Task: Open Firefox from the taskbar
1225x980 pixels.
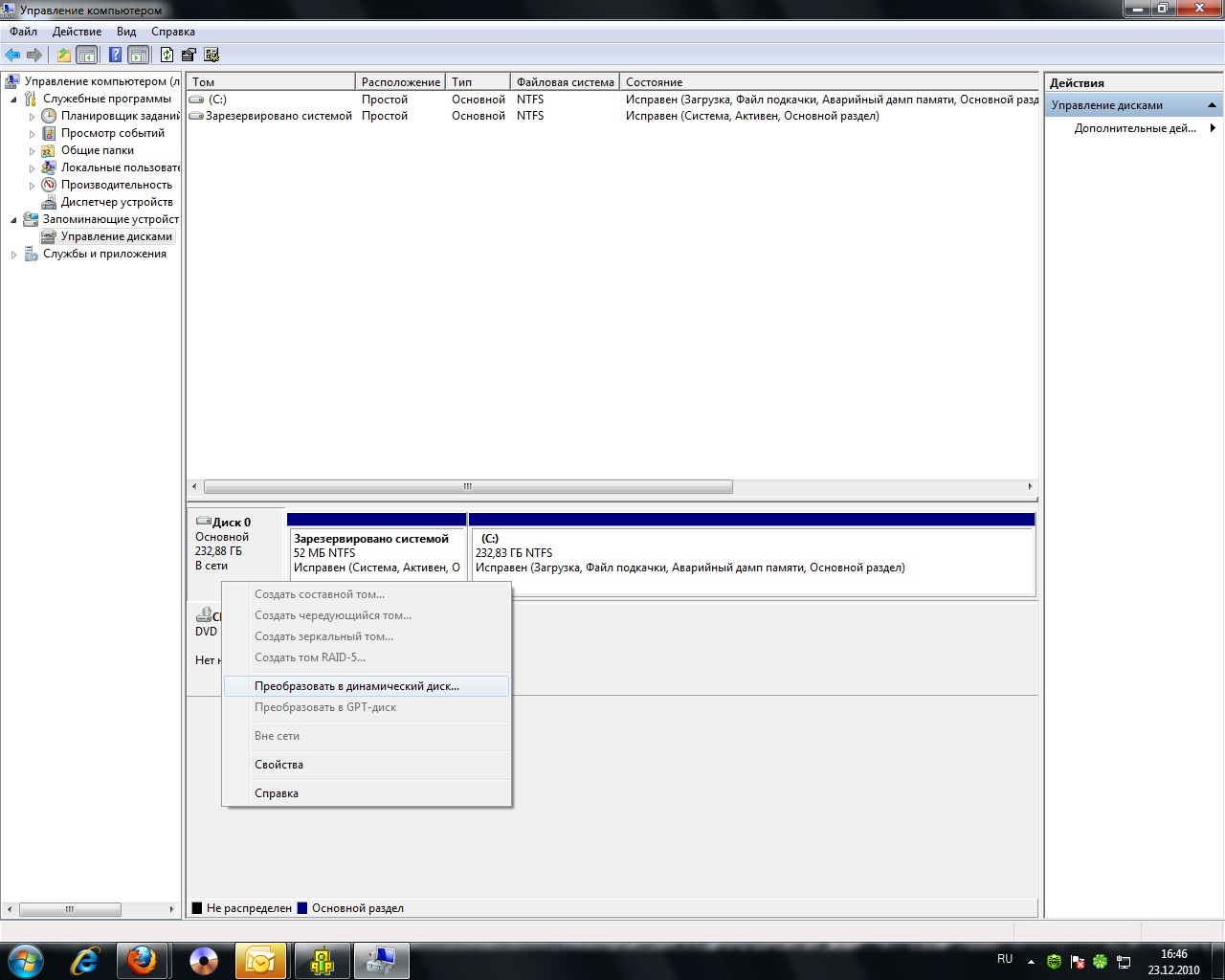Action: coord(143,960)
